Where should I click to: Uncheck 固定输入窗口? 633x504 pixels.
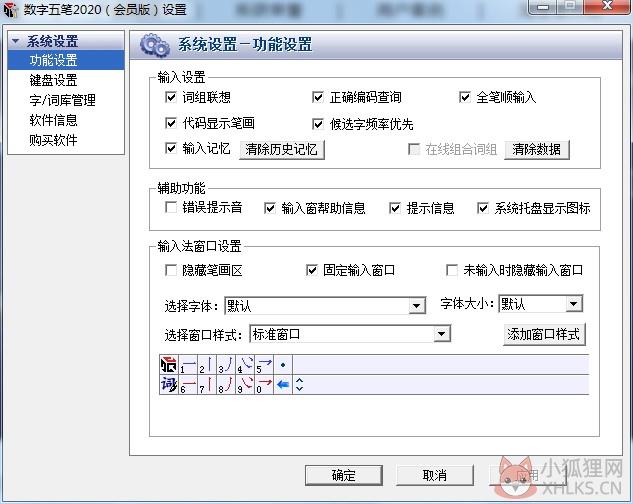point(312,270)
